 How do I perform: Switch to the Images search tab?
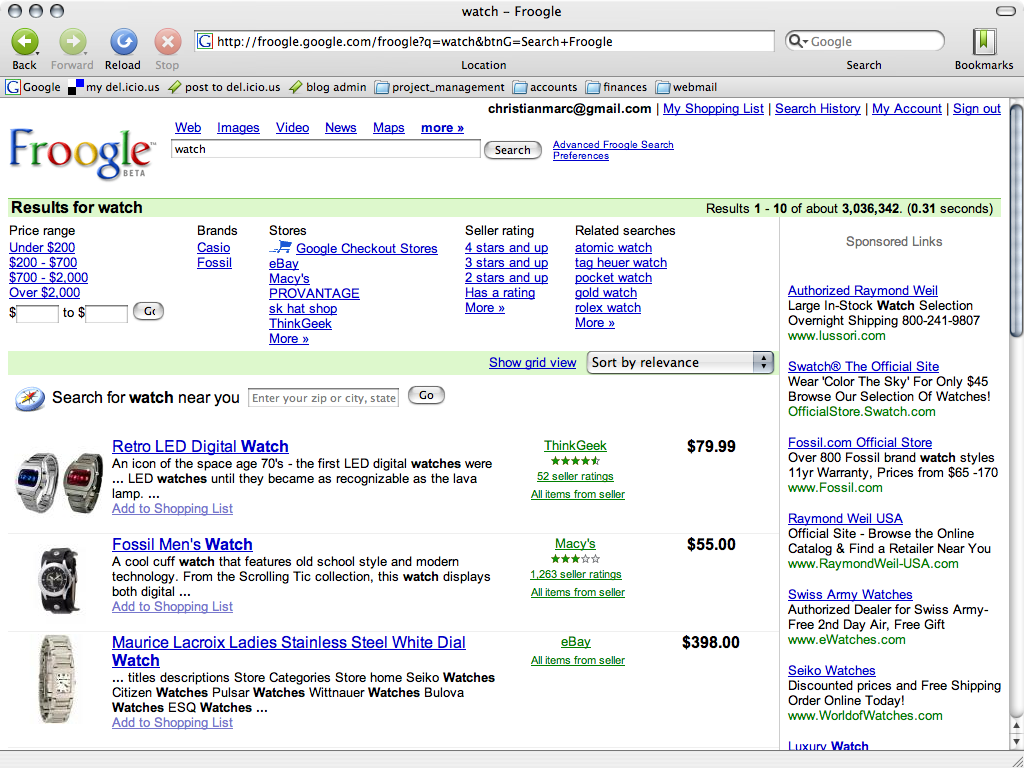pos(238,128)
